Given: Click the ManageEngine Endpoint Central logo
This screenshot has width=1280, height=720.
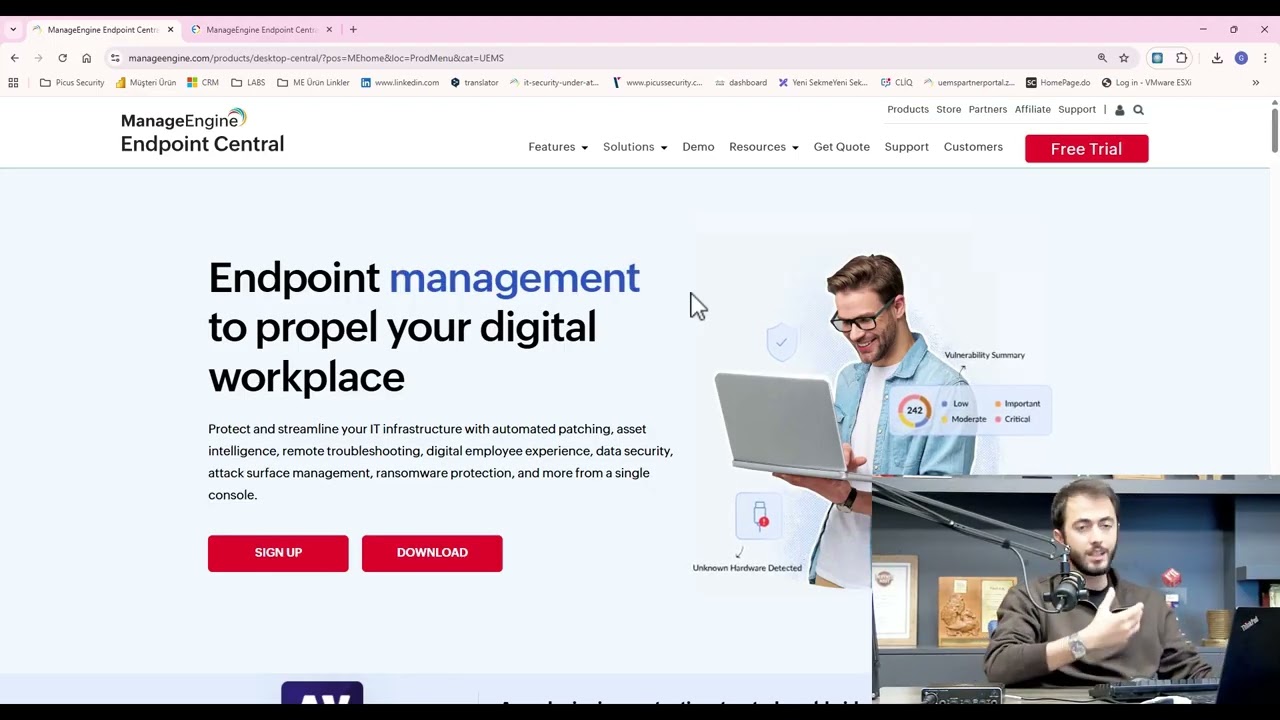Looking at the screenshot, I should pos(202,131).
